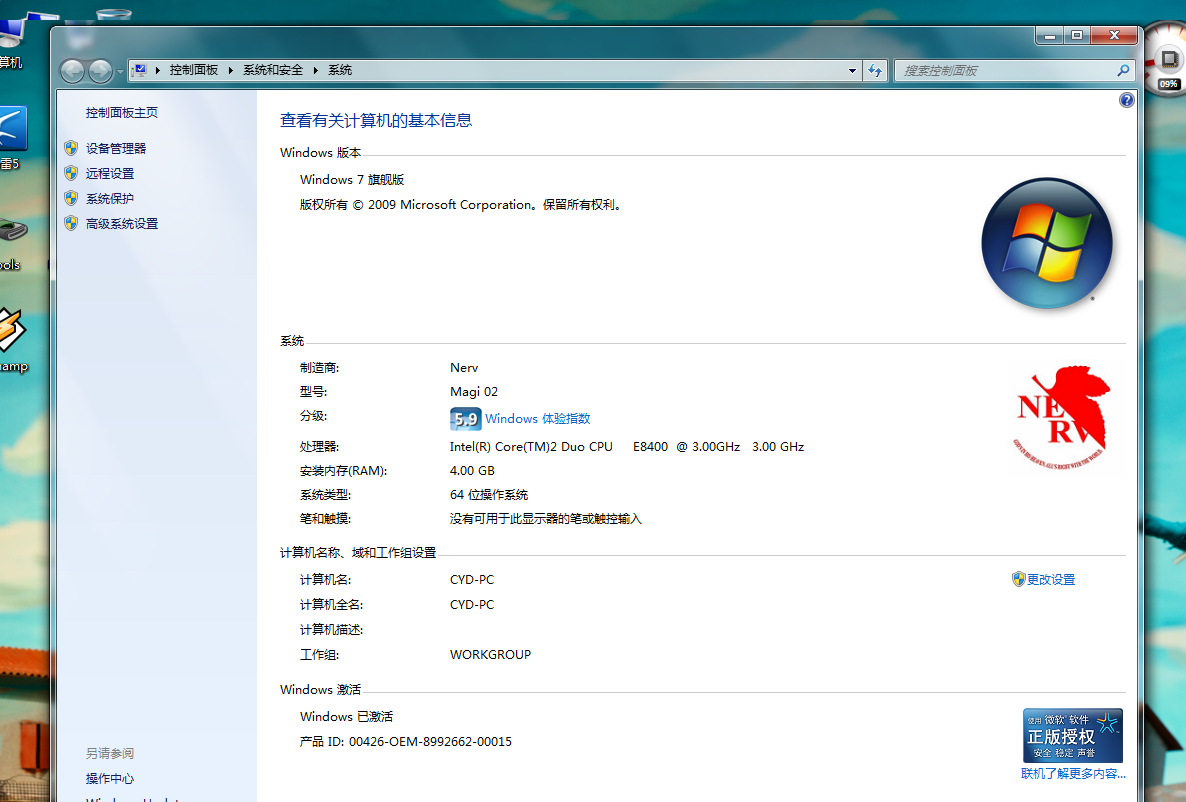Viewport: 1186px width, 802px height.
Task: Maximize the System window
Action: [1077, 35]
